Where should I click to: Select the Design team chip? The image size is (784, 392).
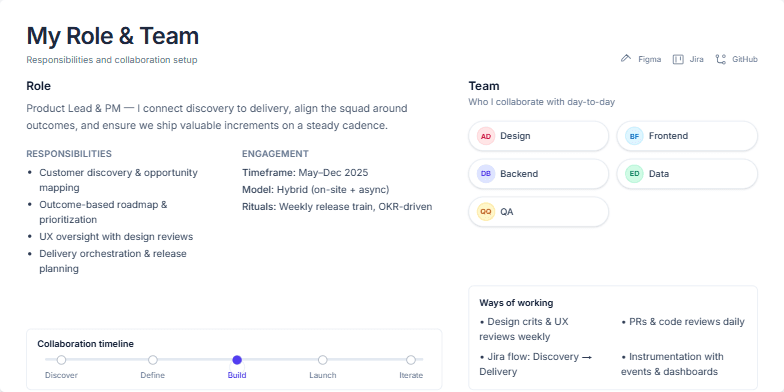[x=538, y=136]
